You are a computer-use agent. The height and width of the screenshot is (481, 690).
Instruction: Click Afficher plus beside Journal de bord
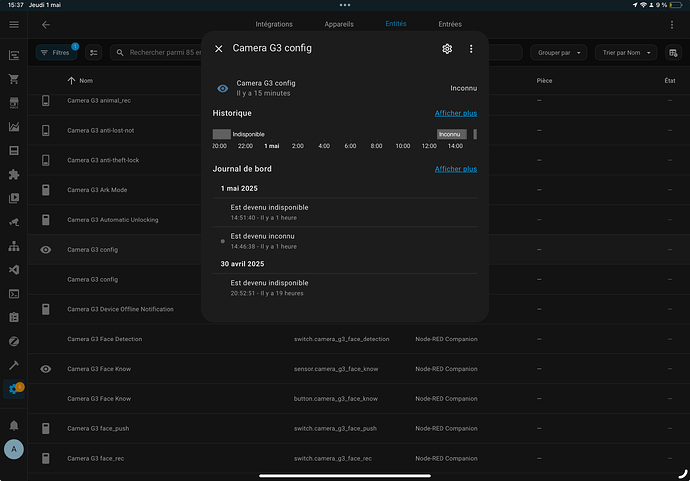(456, 169)
